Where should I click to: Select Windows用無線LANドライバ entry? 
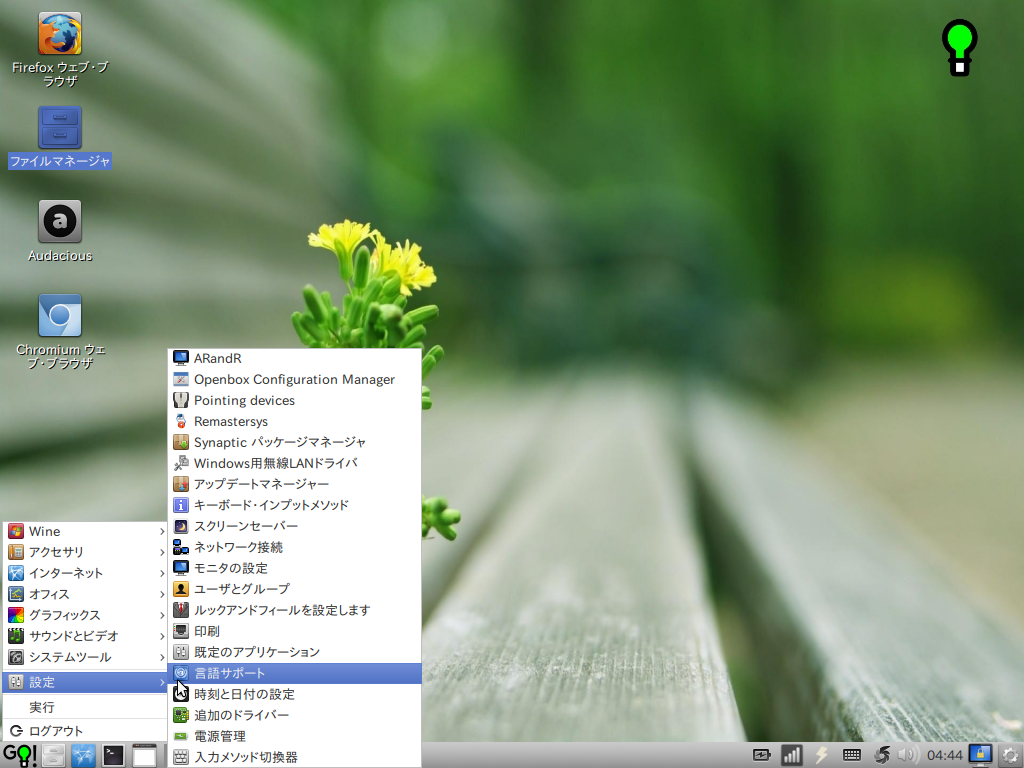click(295, 463)
